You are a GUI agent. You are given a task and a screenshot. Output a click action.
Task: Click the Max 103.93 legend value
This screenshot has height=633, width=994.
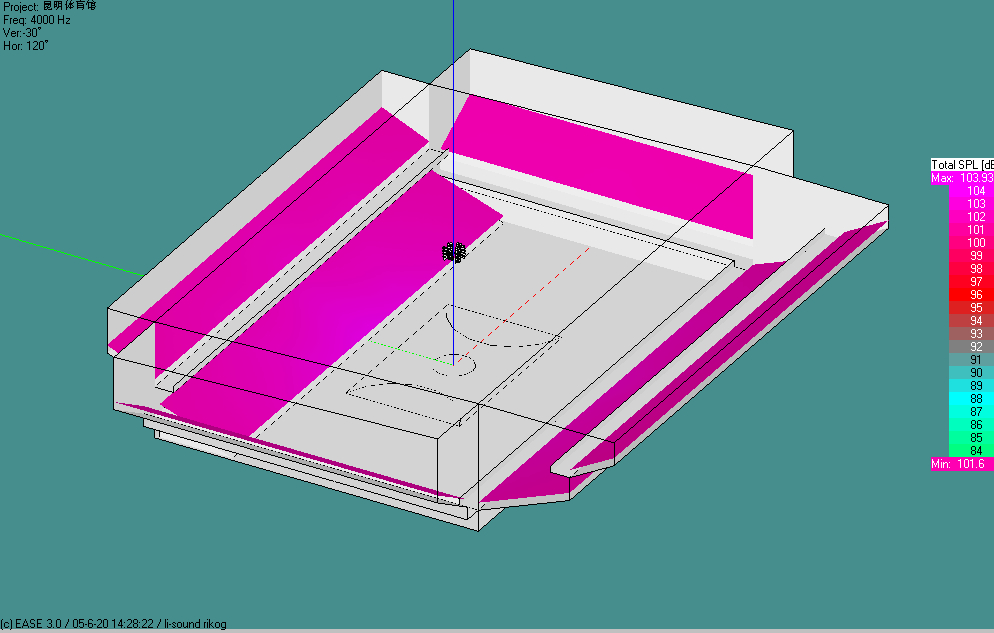tap(962, 178)
